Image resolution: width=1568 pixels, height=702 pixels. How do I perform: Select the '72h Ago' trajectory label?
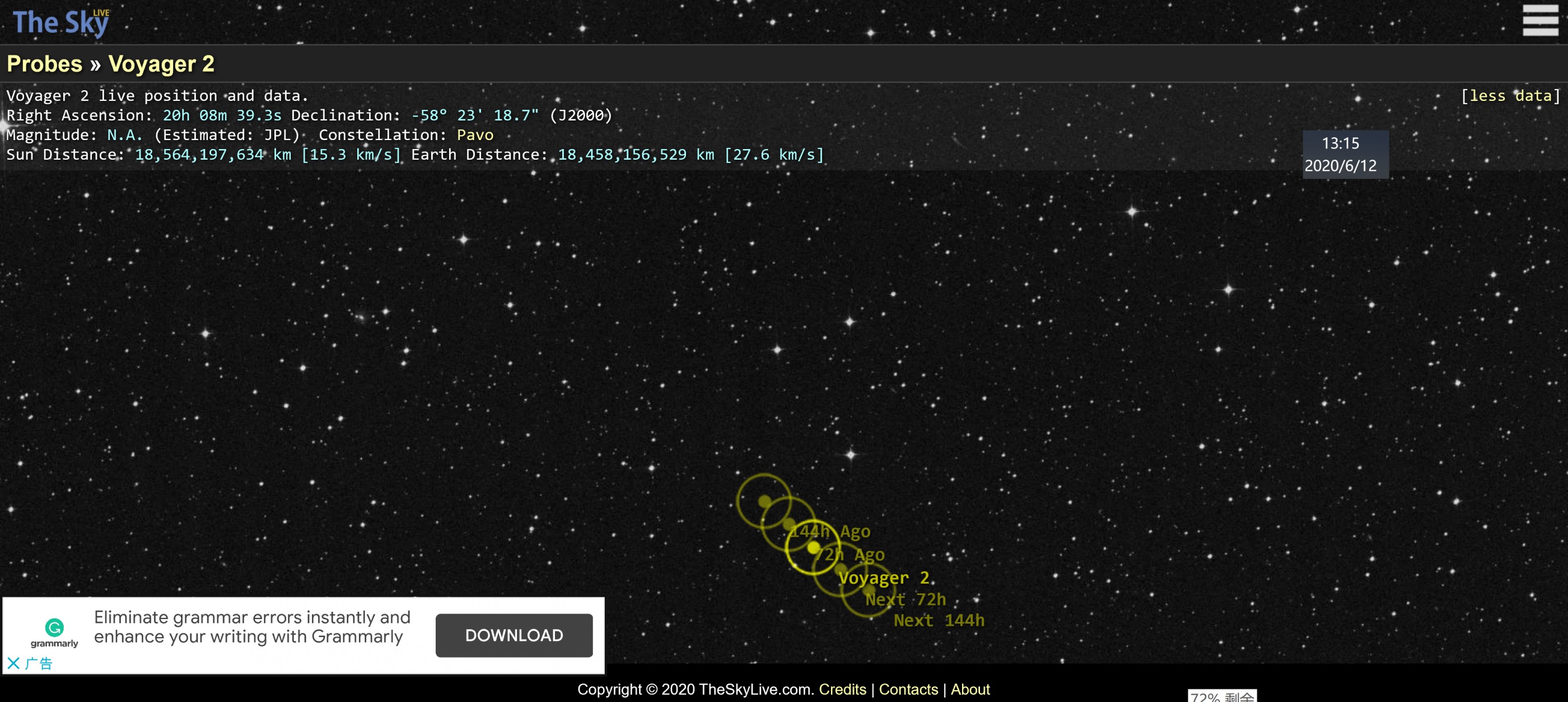click(x=850, y=555)
